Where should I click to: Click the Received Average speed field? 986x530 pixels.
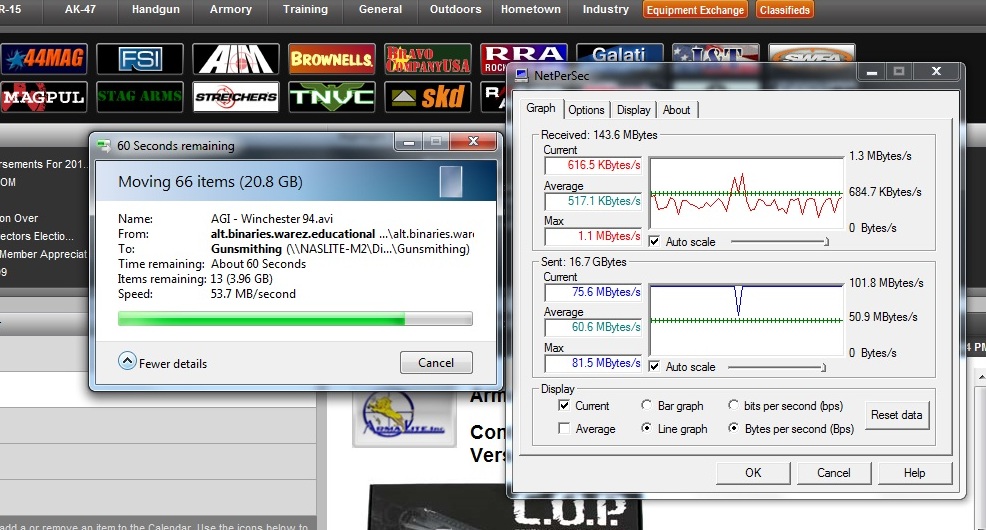click(x=593, y=201)
